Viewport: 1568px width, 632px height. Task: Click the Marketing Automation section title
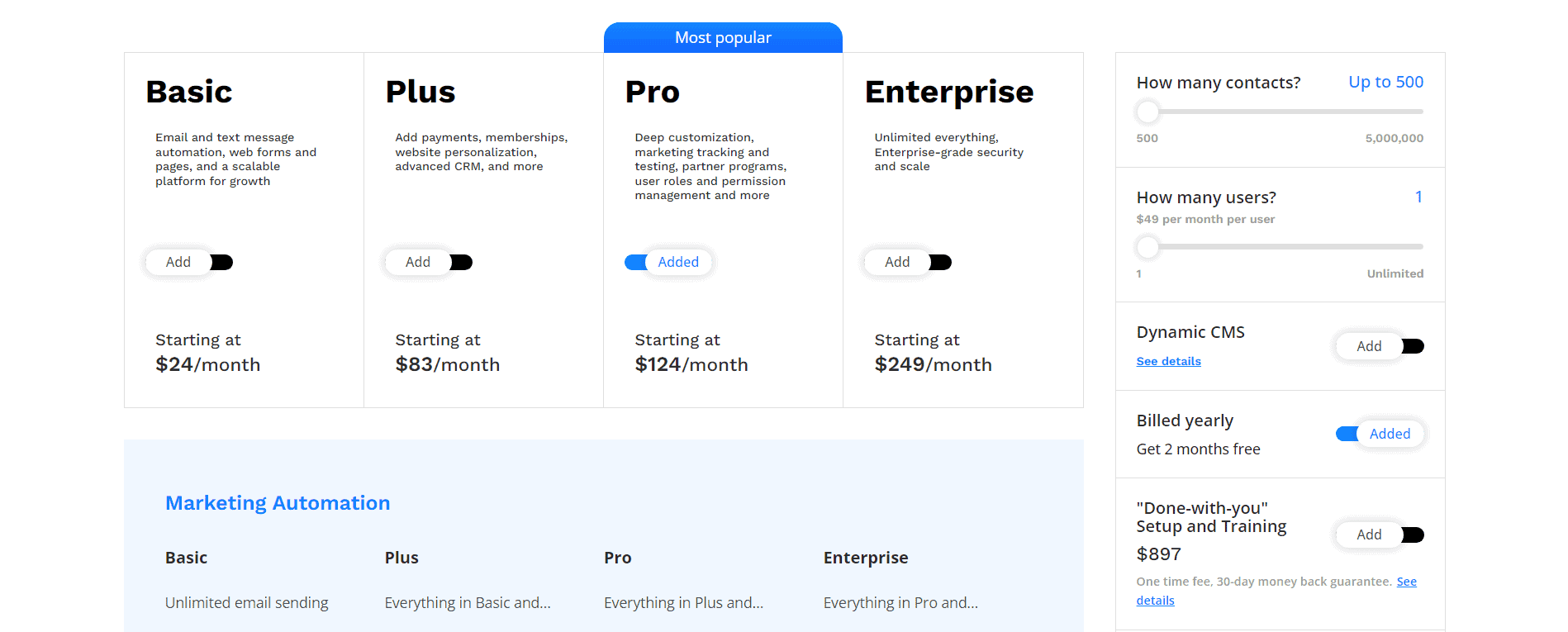278,503
